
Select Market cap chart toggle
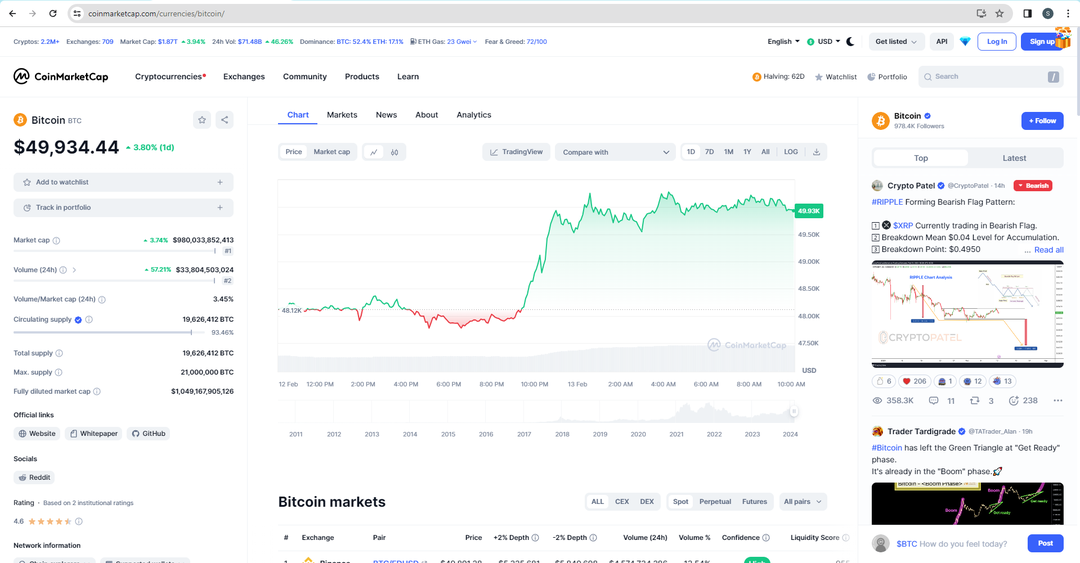[x=331, y=152]
